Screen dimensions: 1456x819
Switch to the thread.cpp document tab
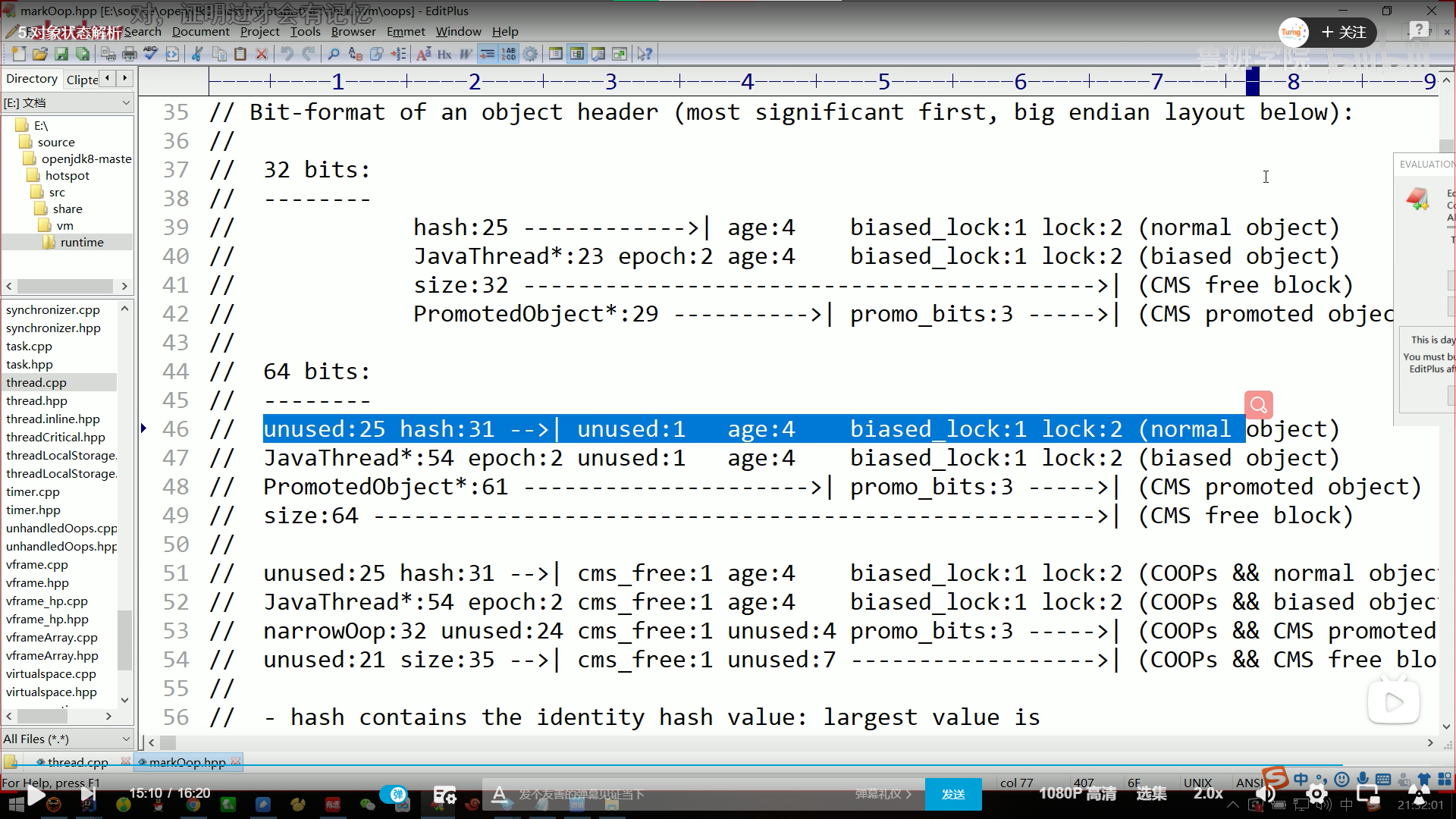(x=77, y=762)
